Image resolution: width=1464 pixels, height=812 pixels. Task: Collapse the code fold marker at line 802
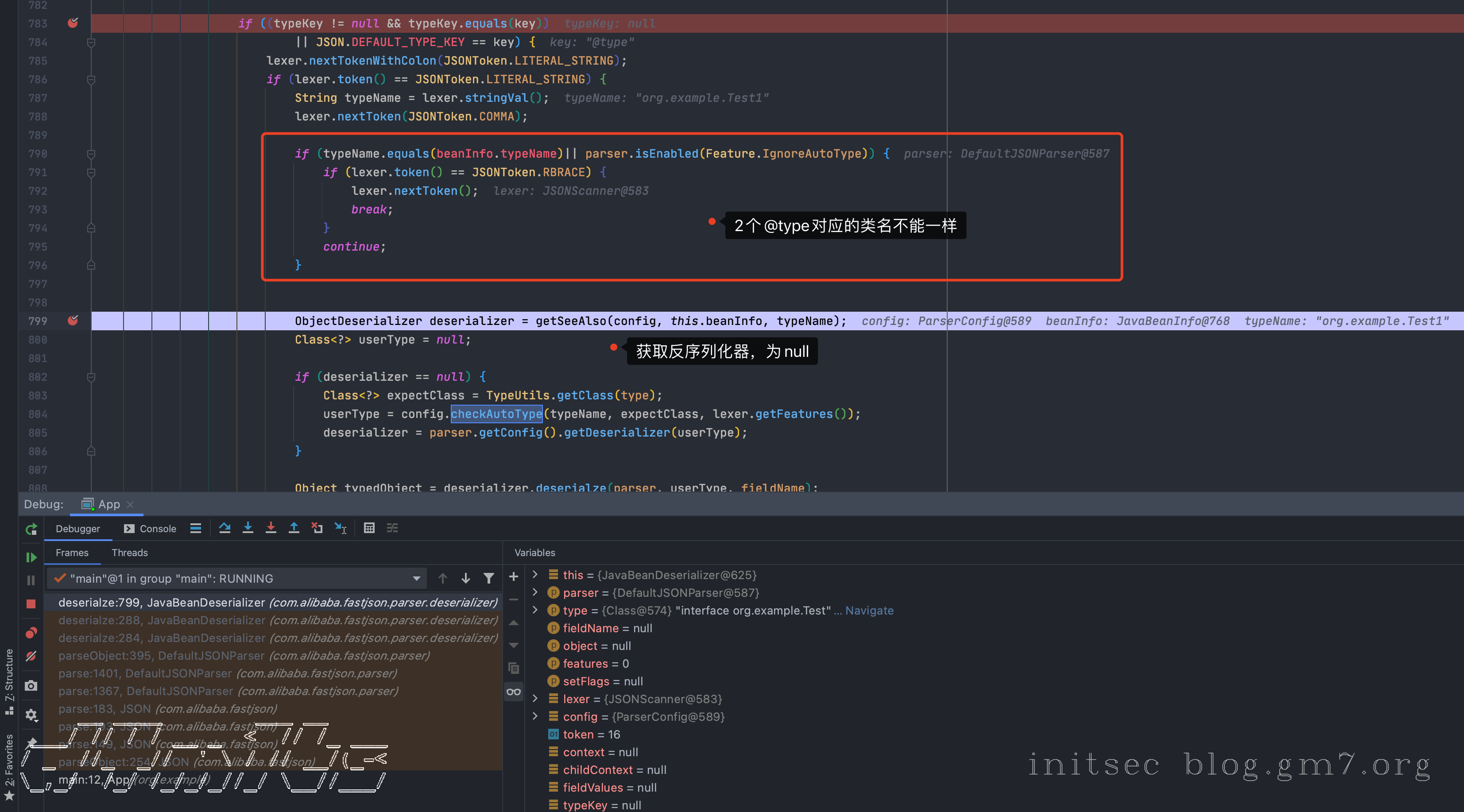click(91, 377)
